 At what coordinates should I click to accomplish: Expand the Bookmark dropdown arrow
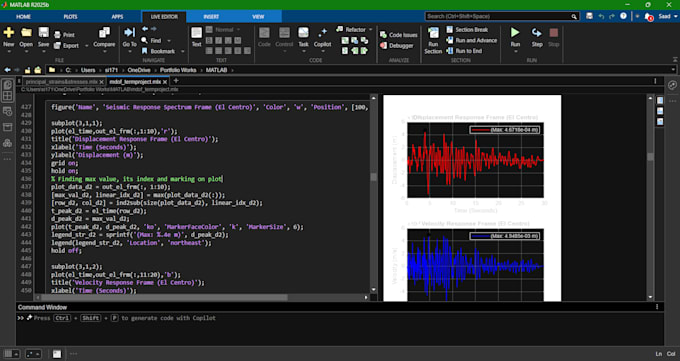click(183, 51)
